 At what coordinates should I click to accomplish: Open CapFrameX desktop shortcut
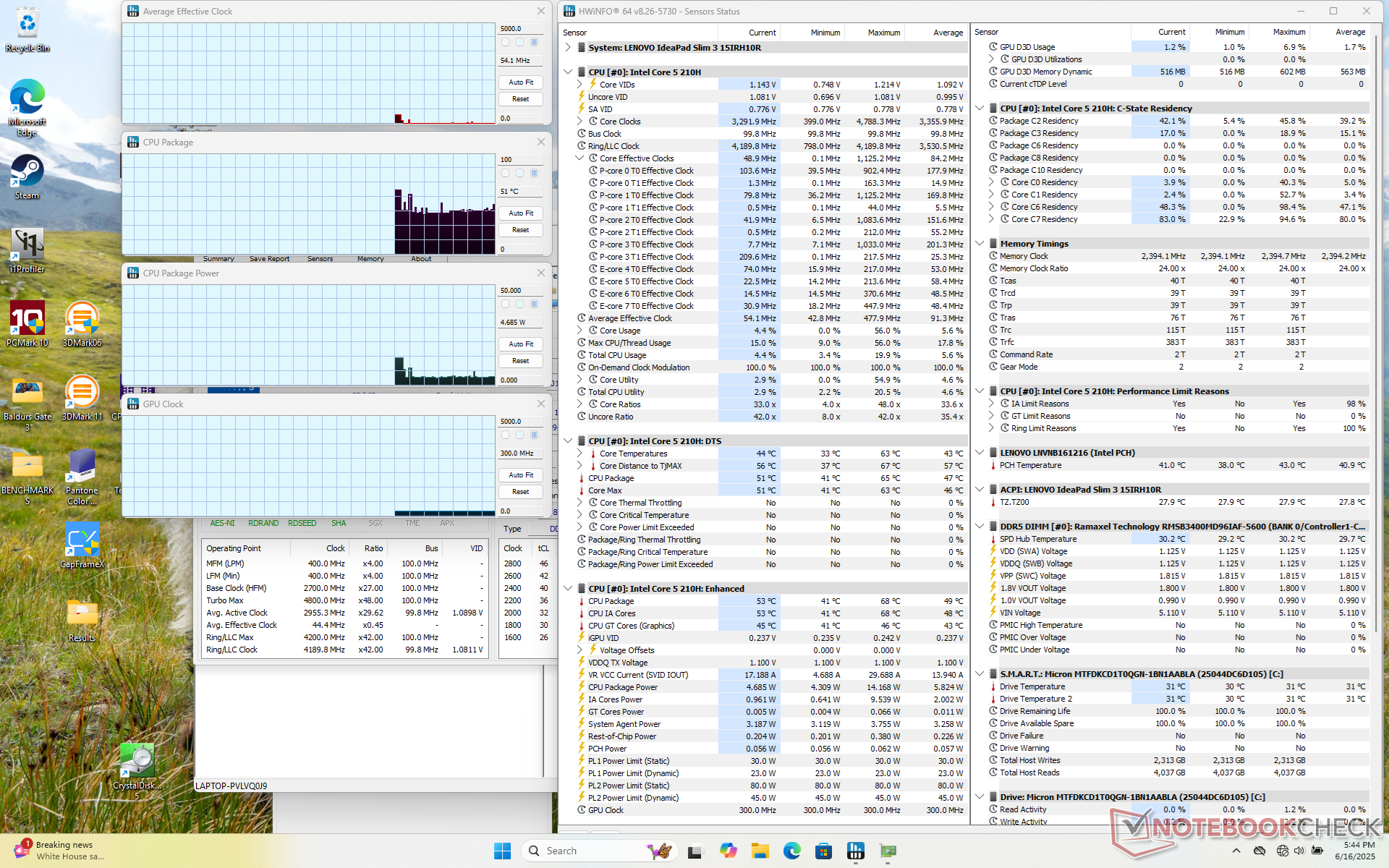coord(82,540)
